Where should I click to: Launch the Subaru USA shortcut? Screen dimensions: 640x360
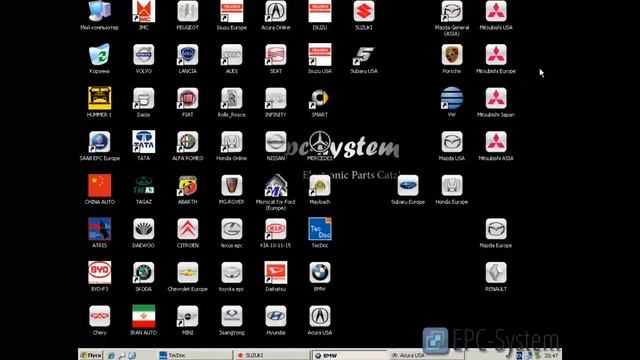364,55
